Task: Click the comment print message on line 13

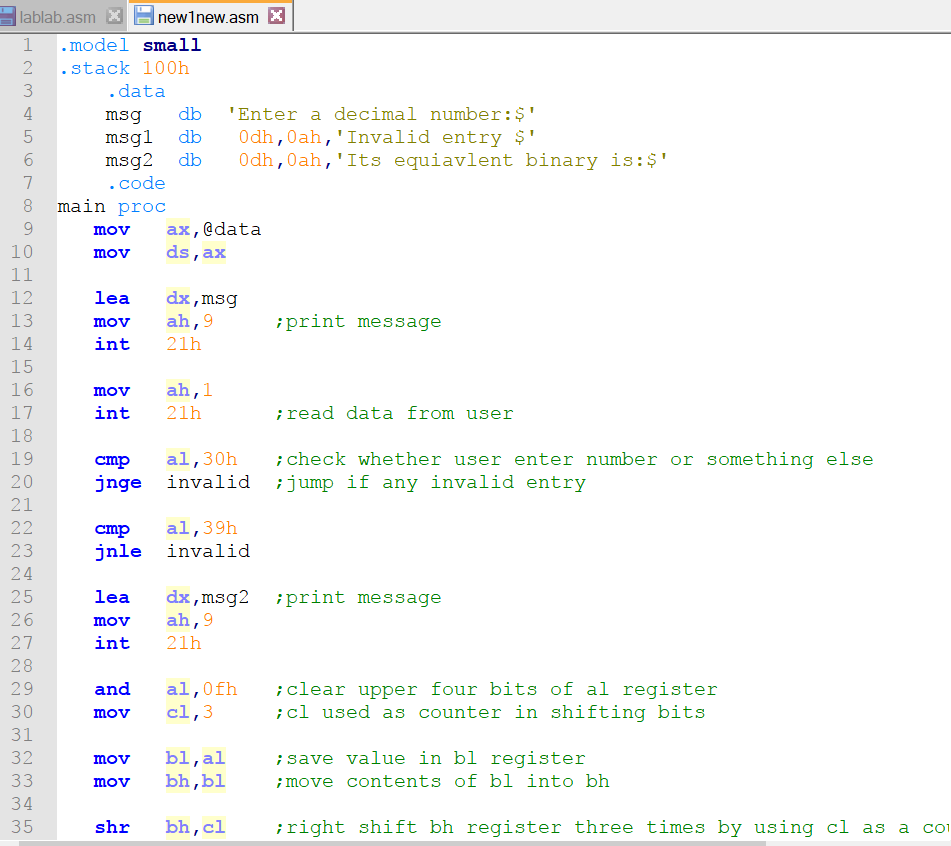Action: (x=356, y=321)
